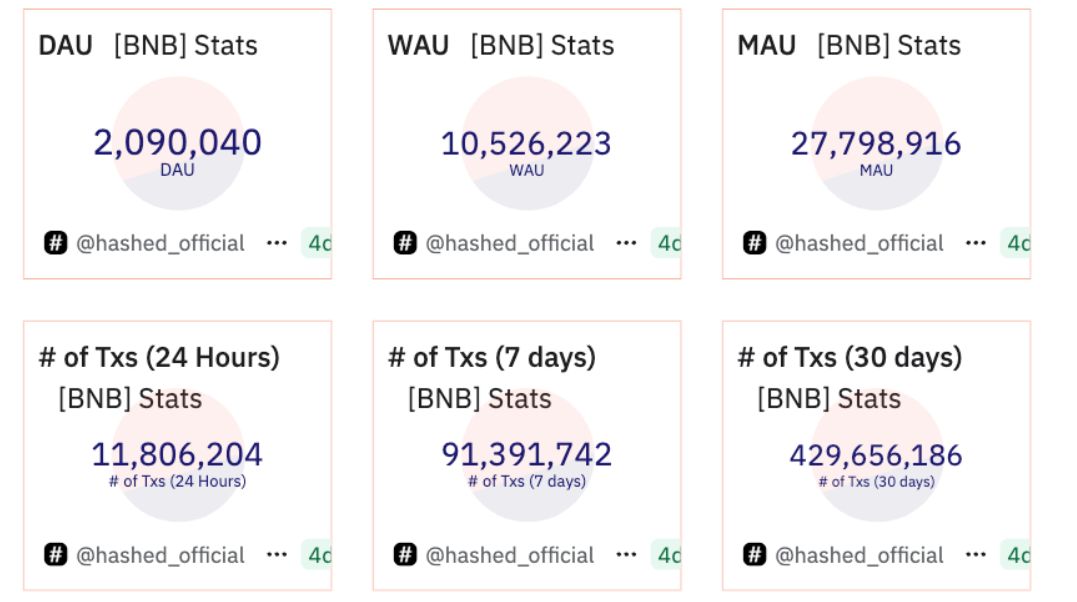Open the three-dot menu on DAU card

click(277, 243)
